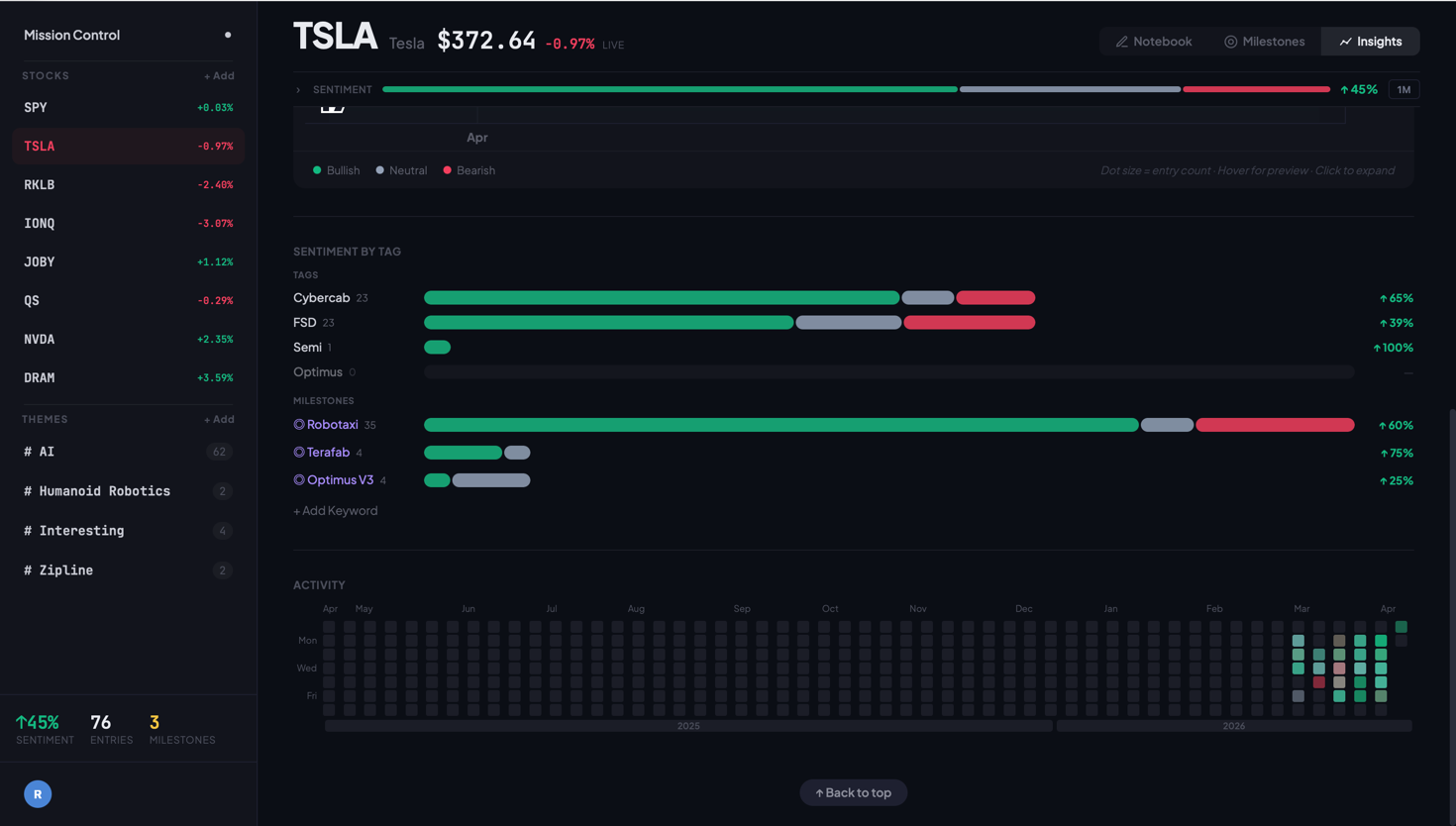Screen dimensions: 1456x826
Task: Click the trend line icon beside Insights
Action: pos(1345,42)
